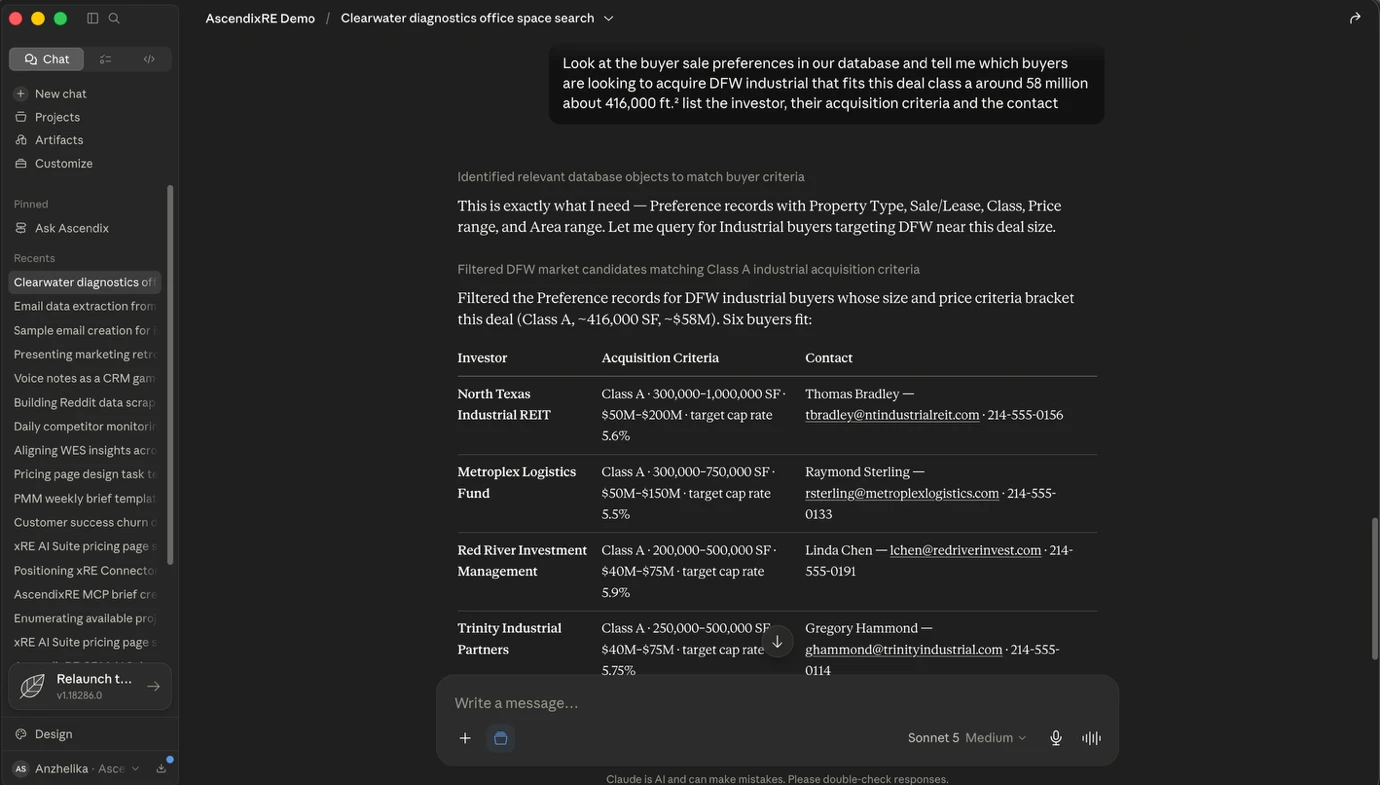Switch to the code tab icon

tap(149, 59)
